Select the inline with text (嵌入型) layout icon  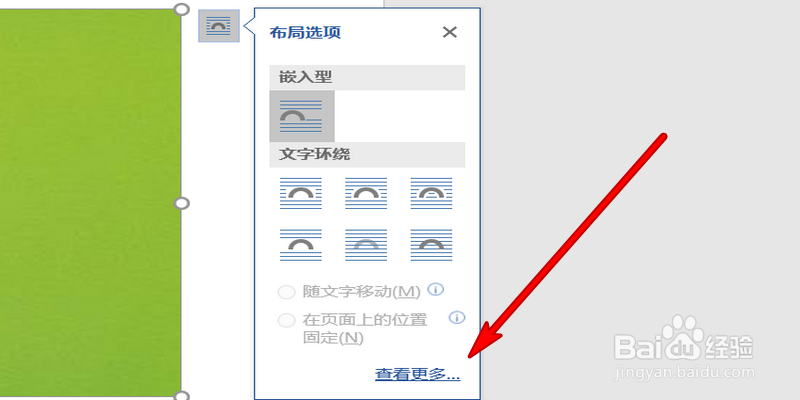302,116
